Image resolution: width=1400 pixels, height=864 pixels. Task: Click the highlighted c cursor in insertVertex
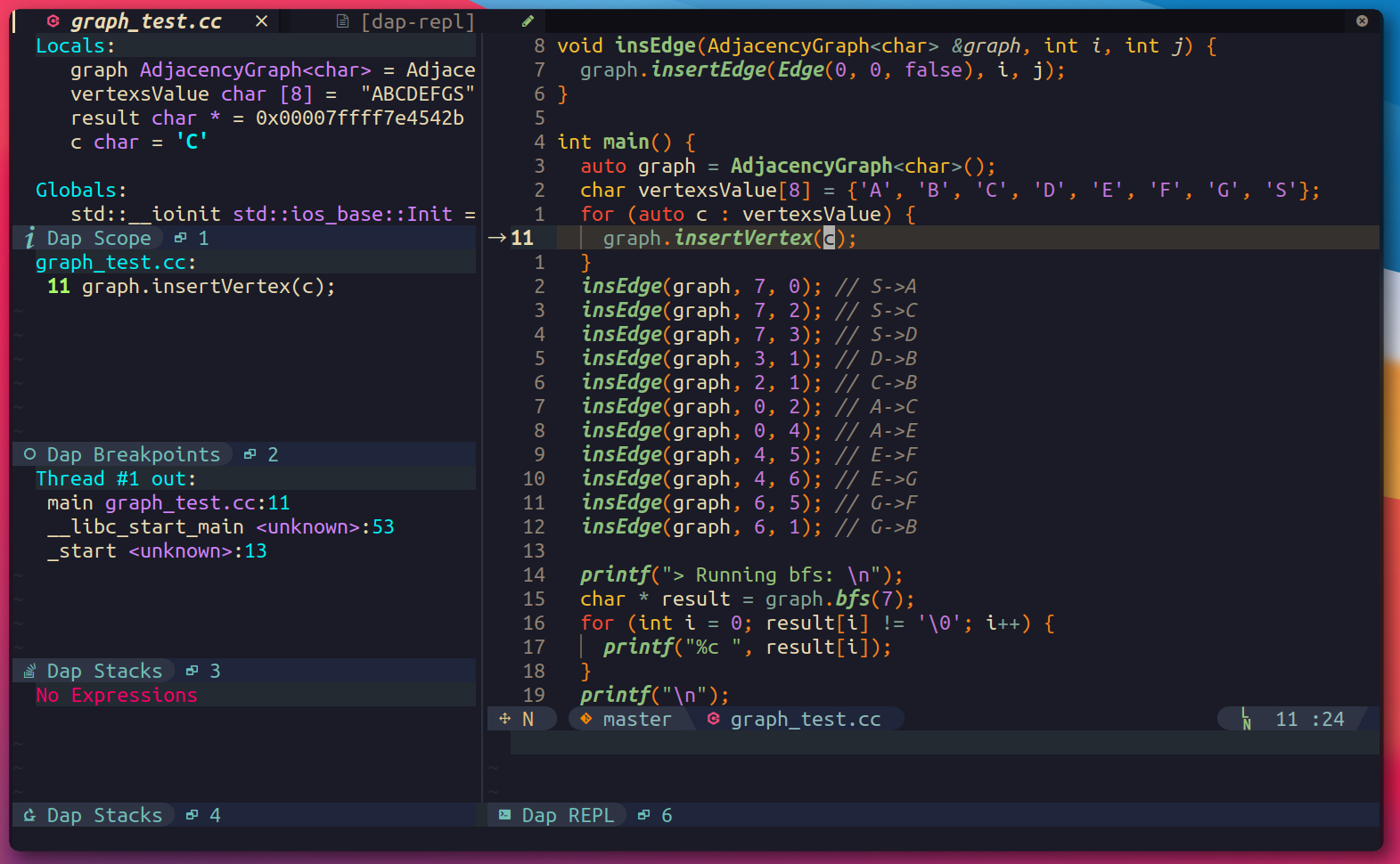pyautogui.click(x=829, y=238)
